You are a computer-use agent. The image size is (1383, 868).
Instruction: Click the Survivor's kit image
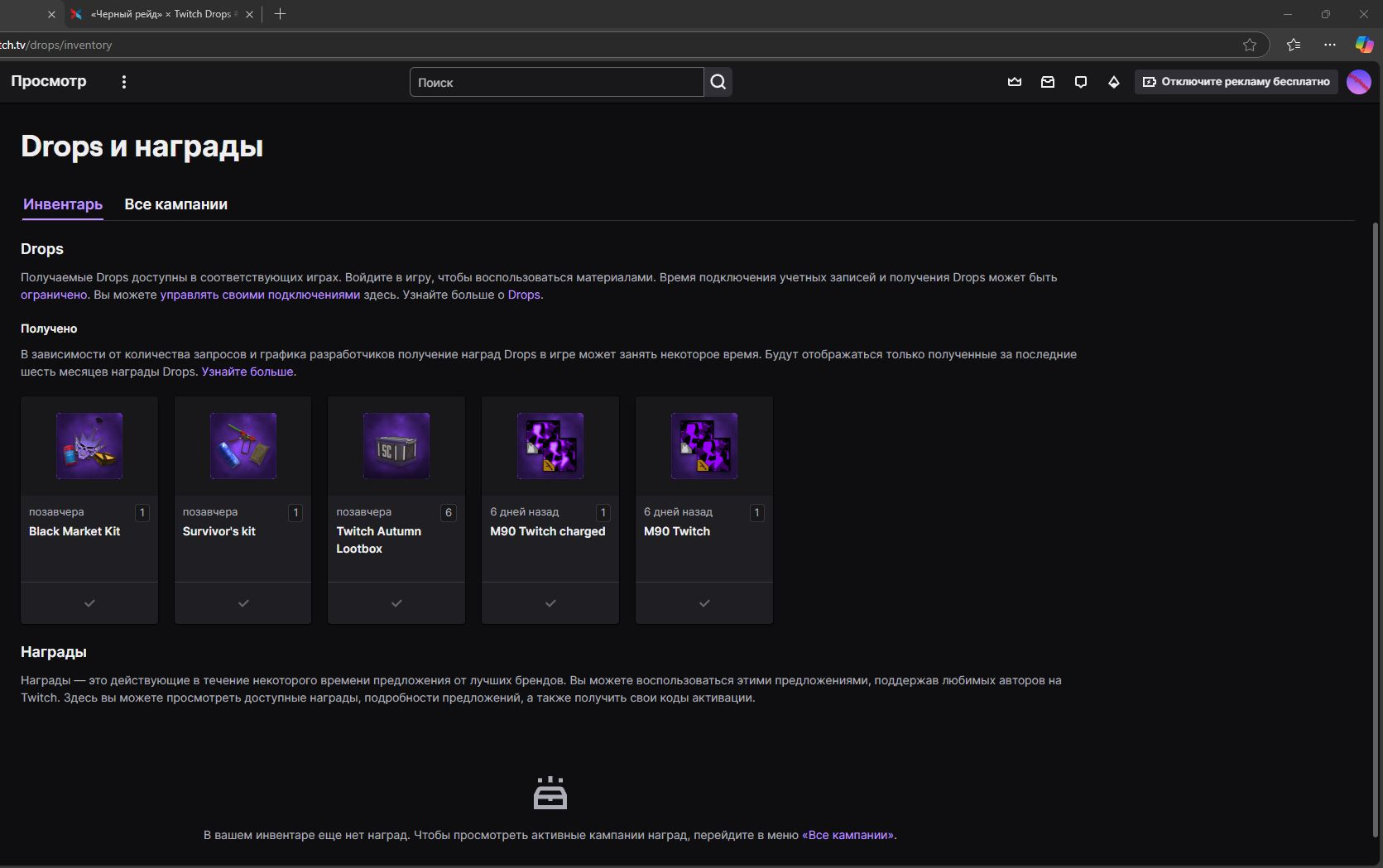pyautogui.click(x=243, y=446)
